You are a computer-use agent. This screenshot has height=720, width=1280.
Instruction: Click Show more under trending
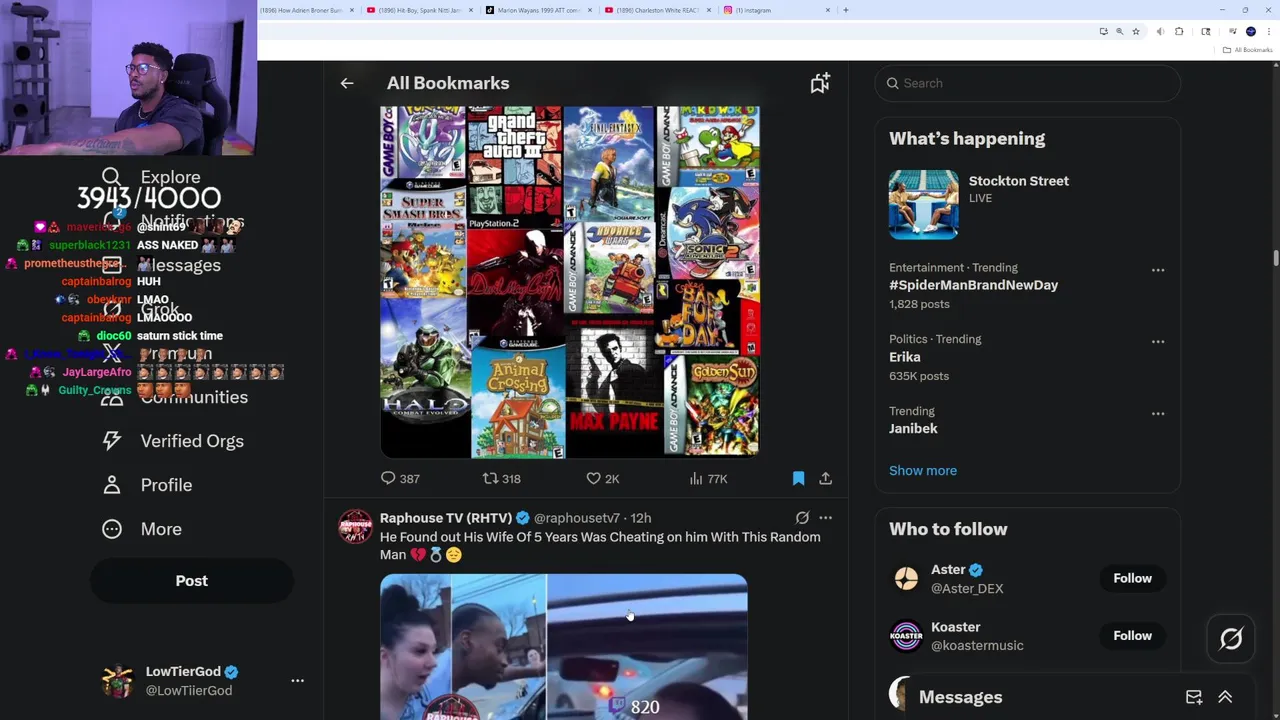coord(923,471)
